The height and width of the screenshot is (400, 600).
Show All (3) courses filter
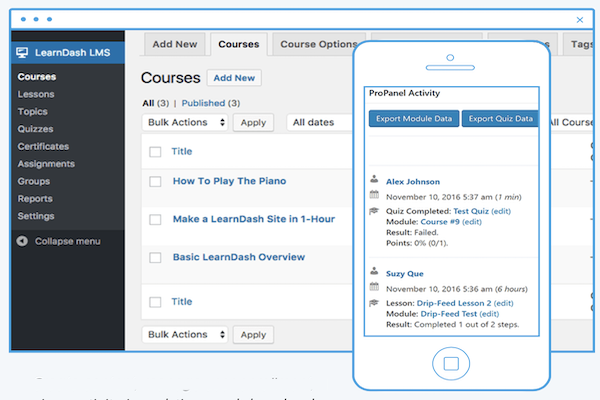pyautogui.click(x=155, y=103)
